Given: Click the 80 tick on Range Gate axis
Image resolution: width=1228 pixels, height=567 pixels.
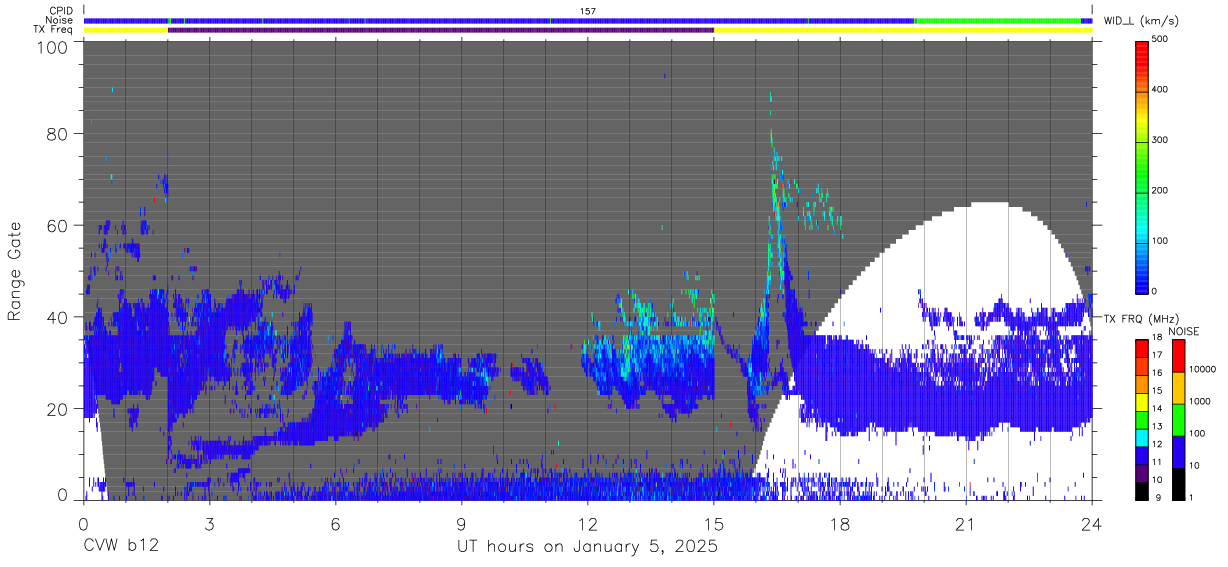Looking at the screenshot, I should pos(58,134).
